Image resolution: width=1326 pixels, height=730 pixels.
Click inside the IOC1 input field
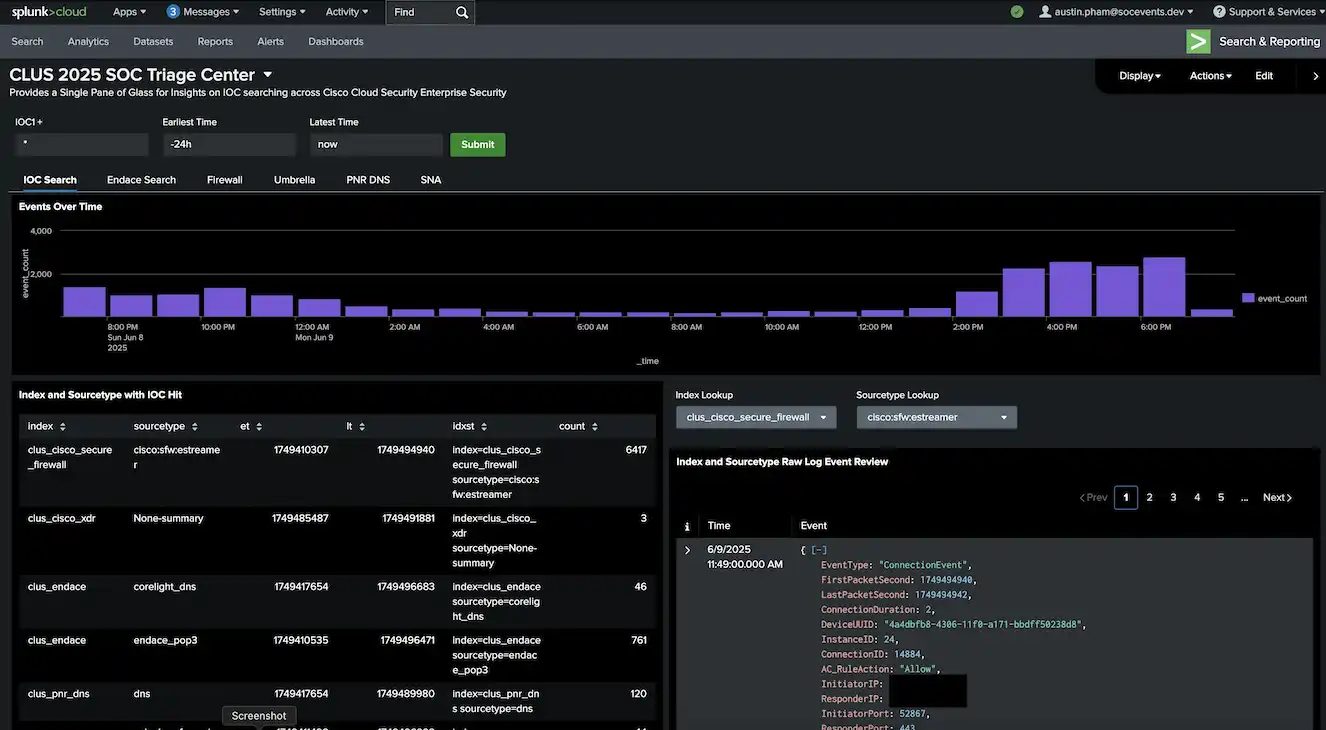81,144
